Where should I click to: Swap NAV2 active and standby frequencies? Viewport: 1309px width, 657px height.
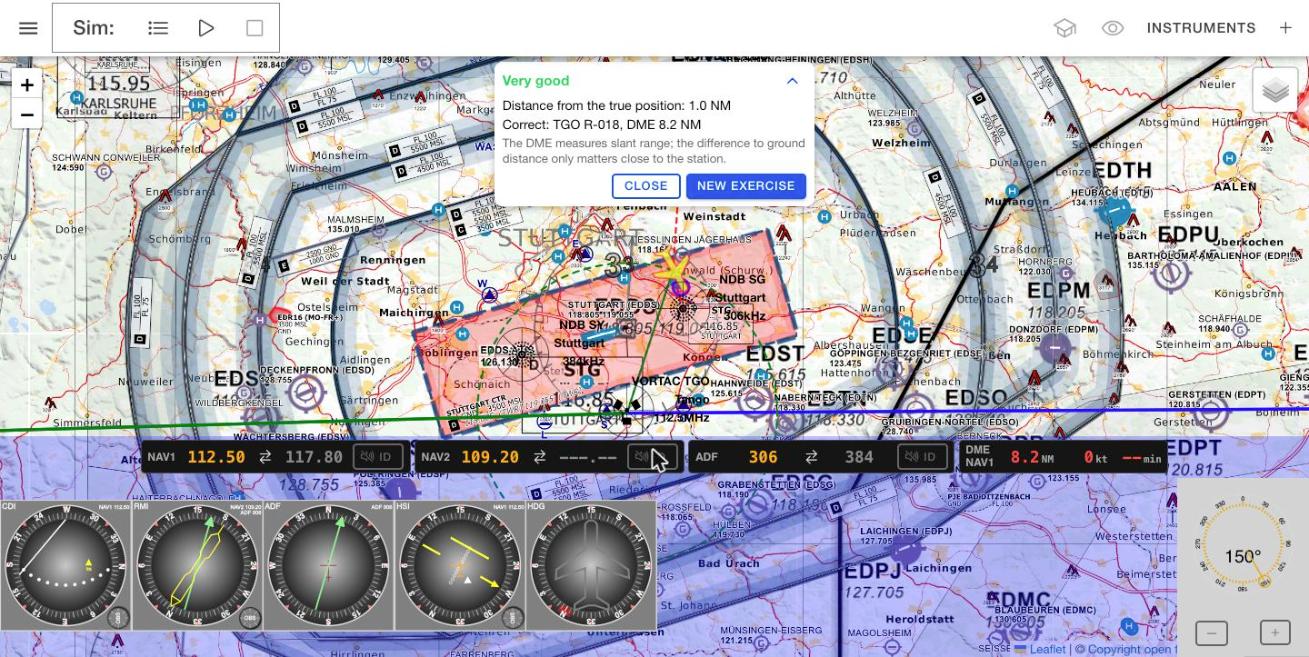(539, 457)
